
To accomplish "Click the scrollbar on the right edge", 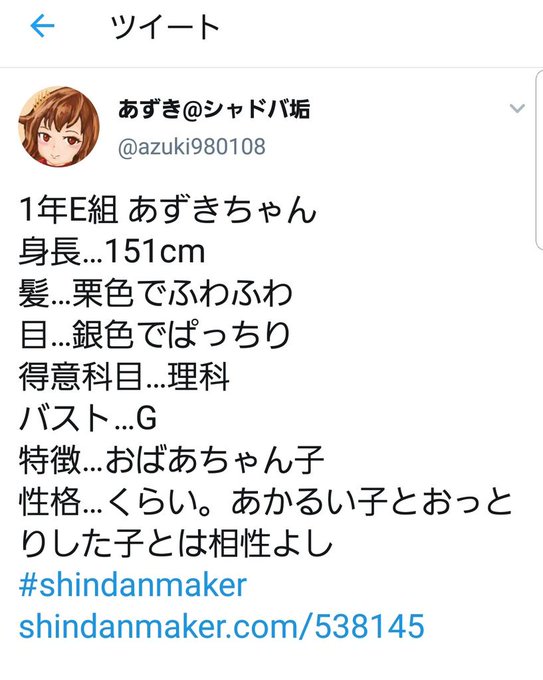I will 539,160.
